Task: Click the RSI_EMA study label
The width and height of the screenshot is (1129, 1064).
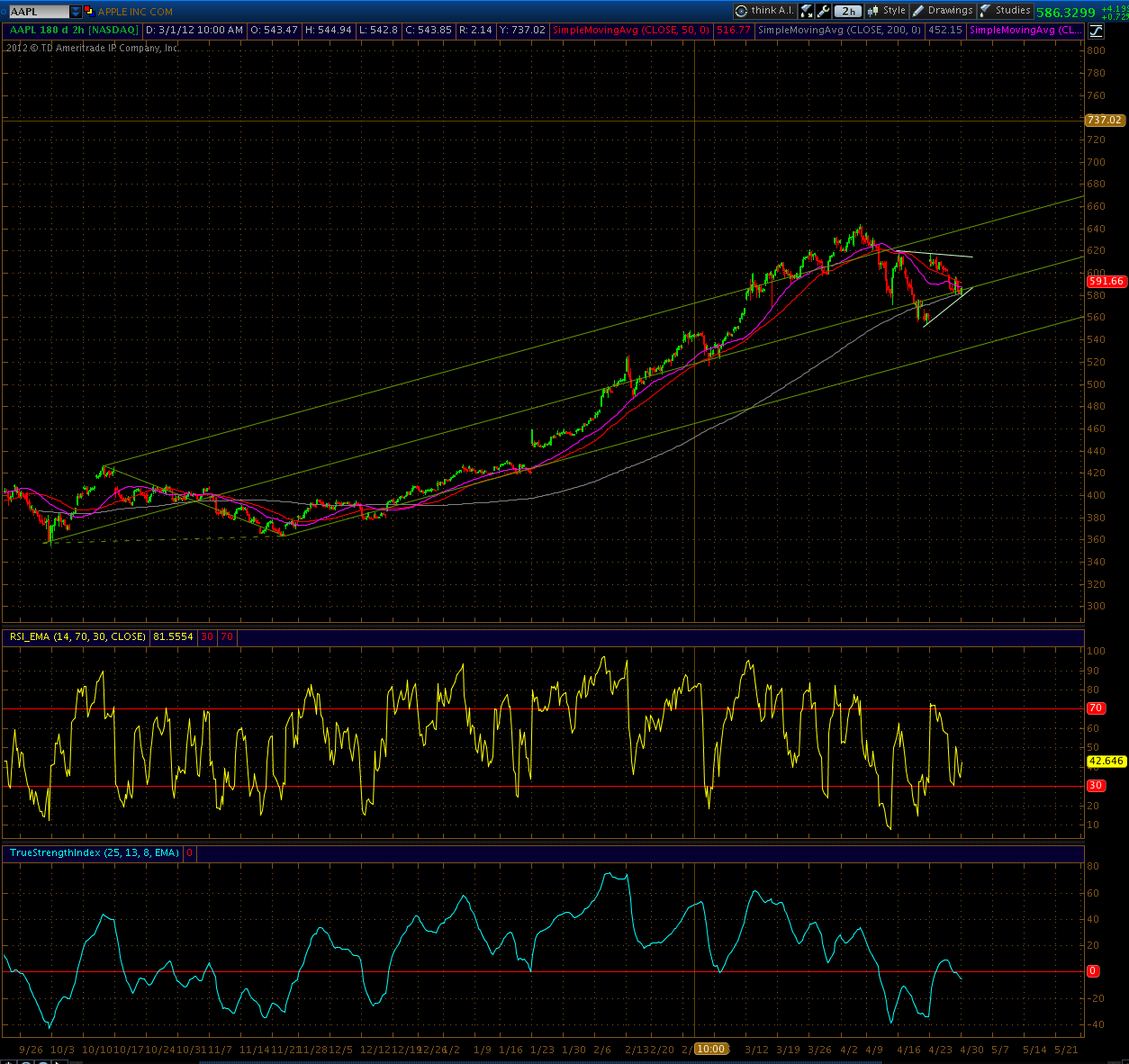Action: coord(77,637)
